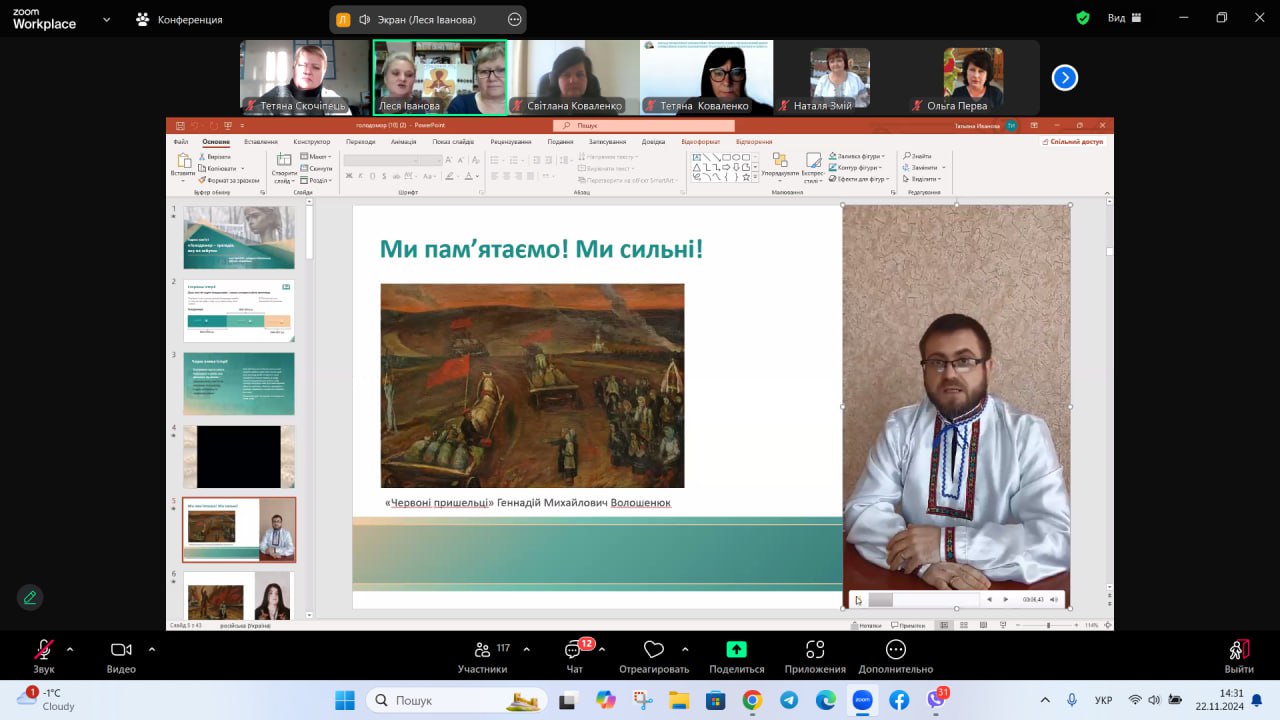Click Створити слайд new slide icon

point(283,161)
